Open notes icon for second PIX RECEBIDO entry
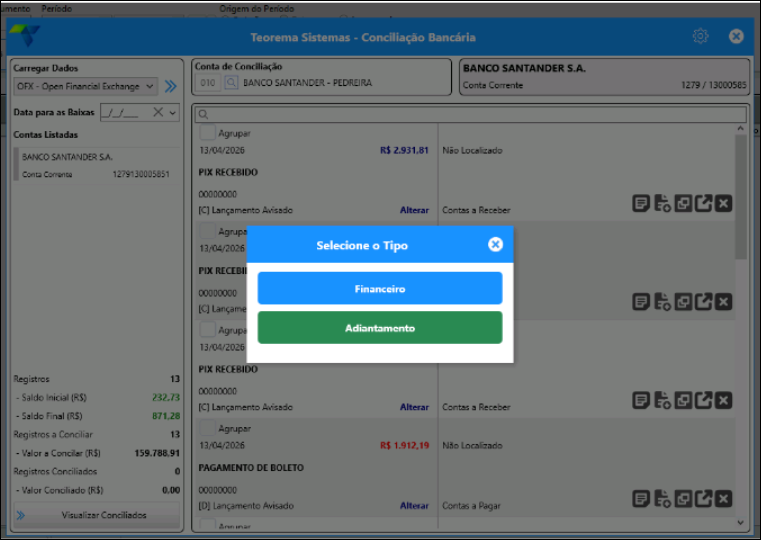This screenshot has width=761, height=540. 641,302
